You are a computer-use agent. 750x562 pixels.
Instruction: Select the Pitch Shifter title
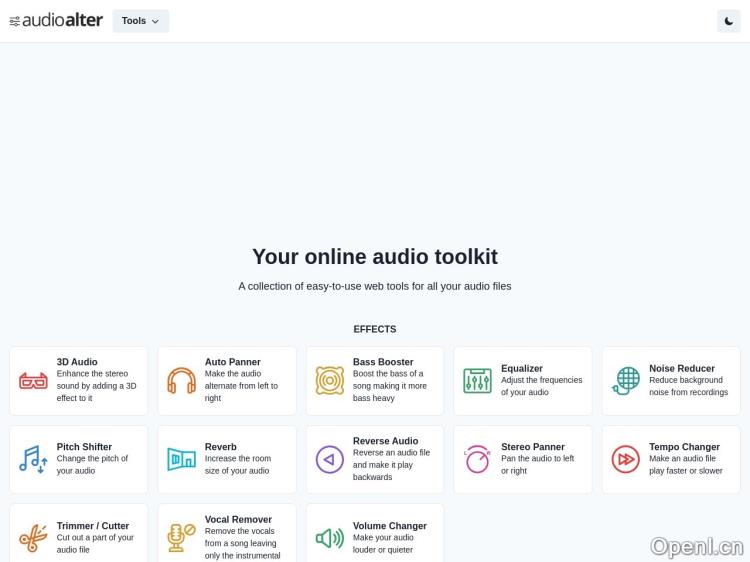pos(84,447)
